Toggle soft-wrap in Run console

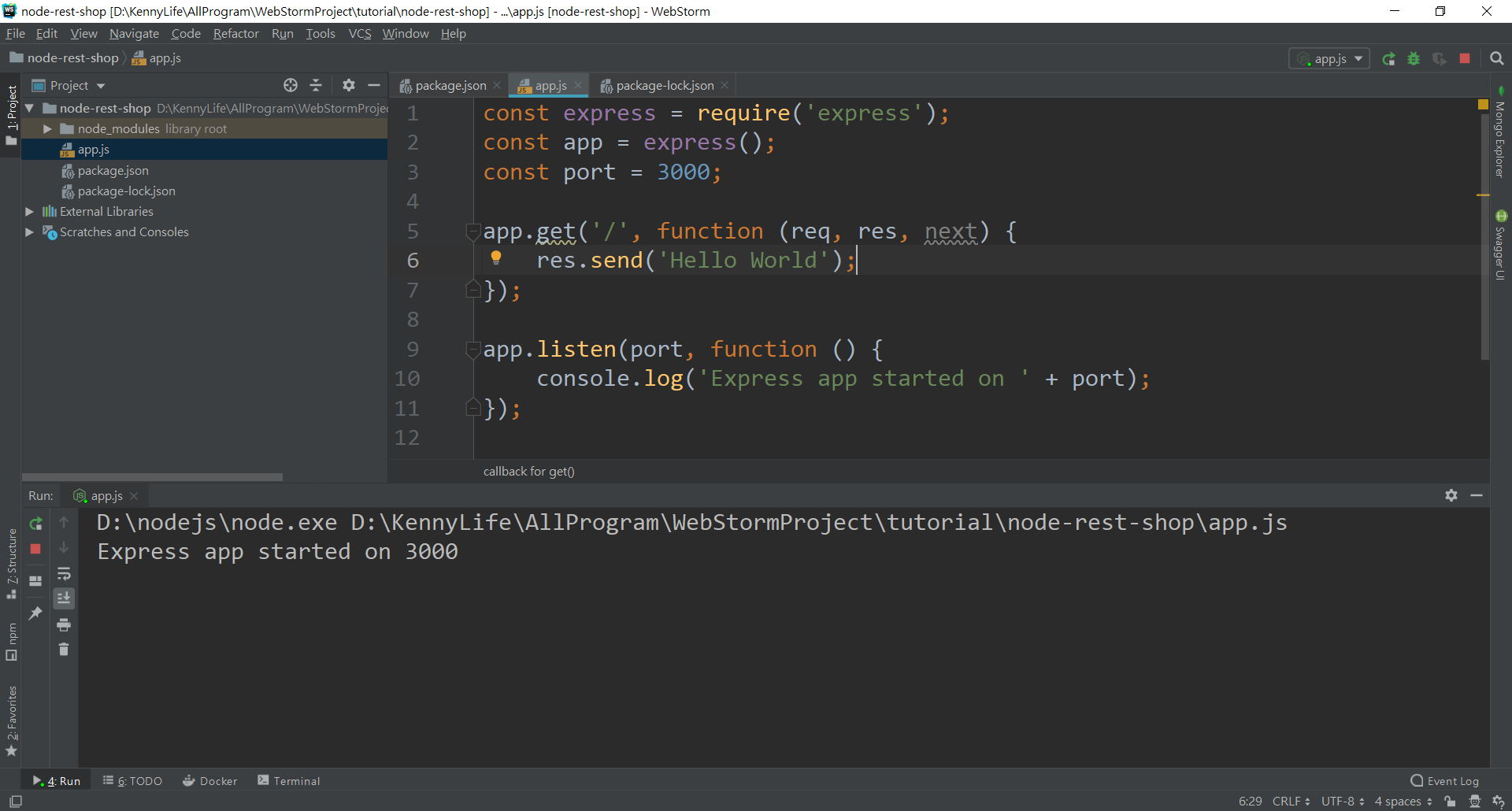coord(64,573)
